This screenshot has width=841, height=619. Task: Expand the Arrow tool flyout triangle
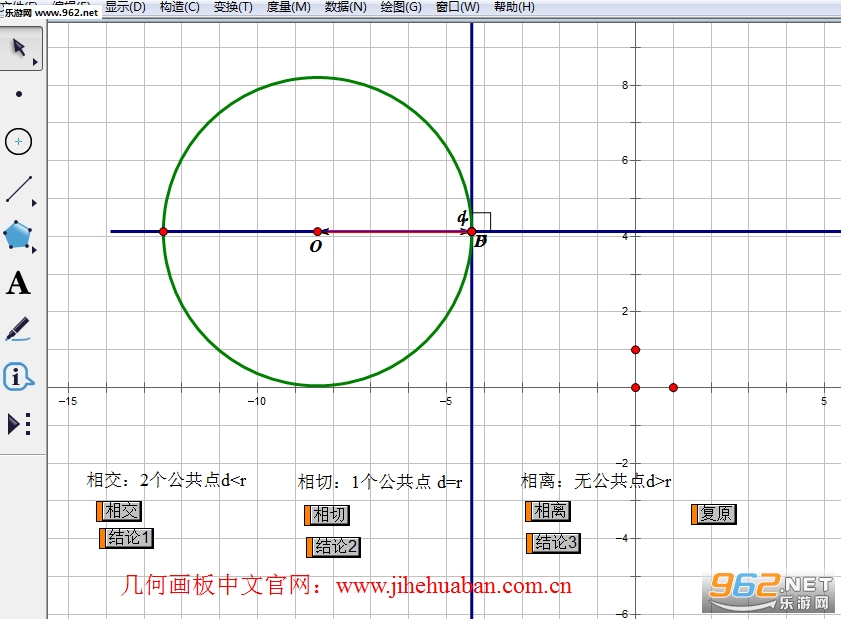coord(35,62)
